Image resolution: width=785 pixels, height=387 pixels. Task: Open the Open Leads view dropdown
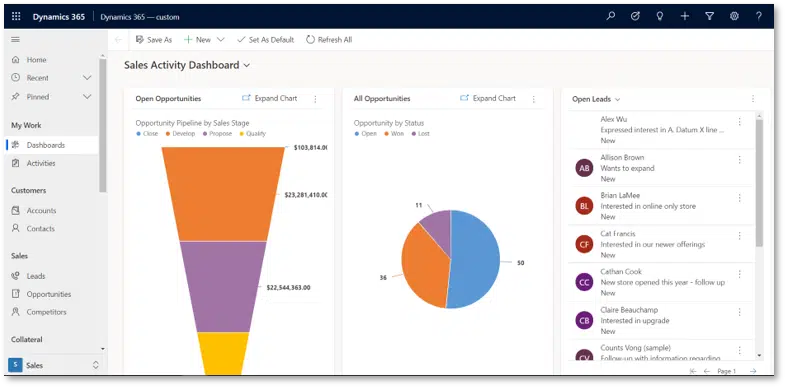click(596, 99)
